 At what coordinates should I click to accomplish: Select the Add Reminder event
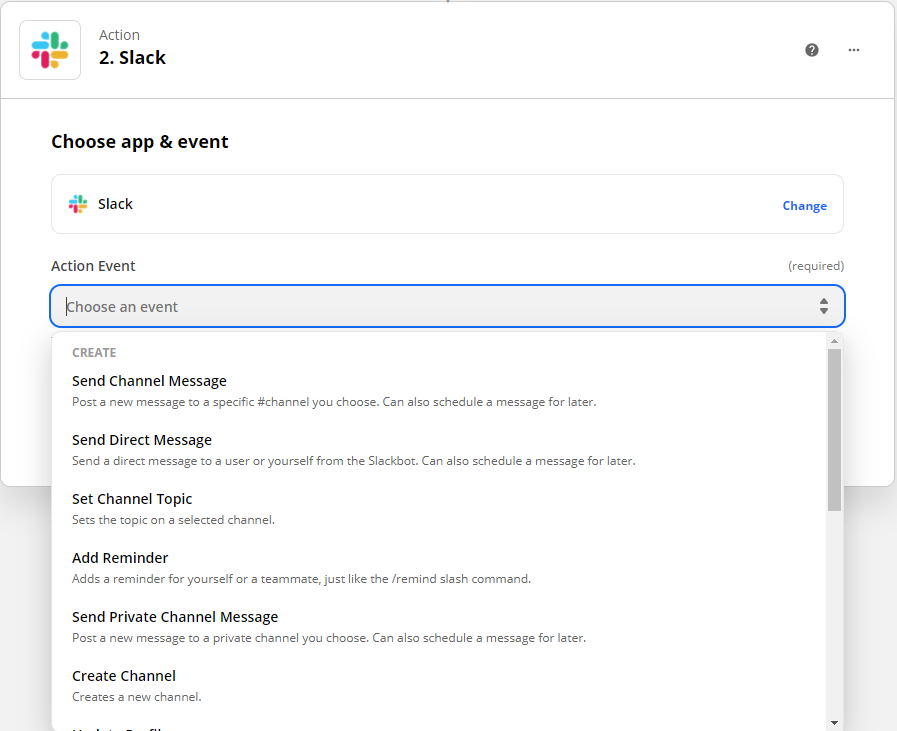120,558
